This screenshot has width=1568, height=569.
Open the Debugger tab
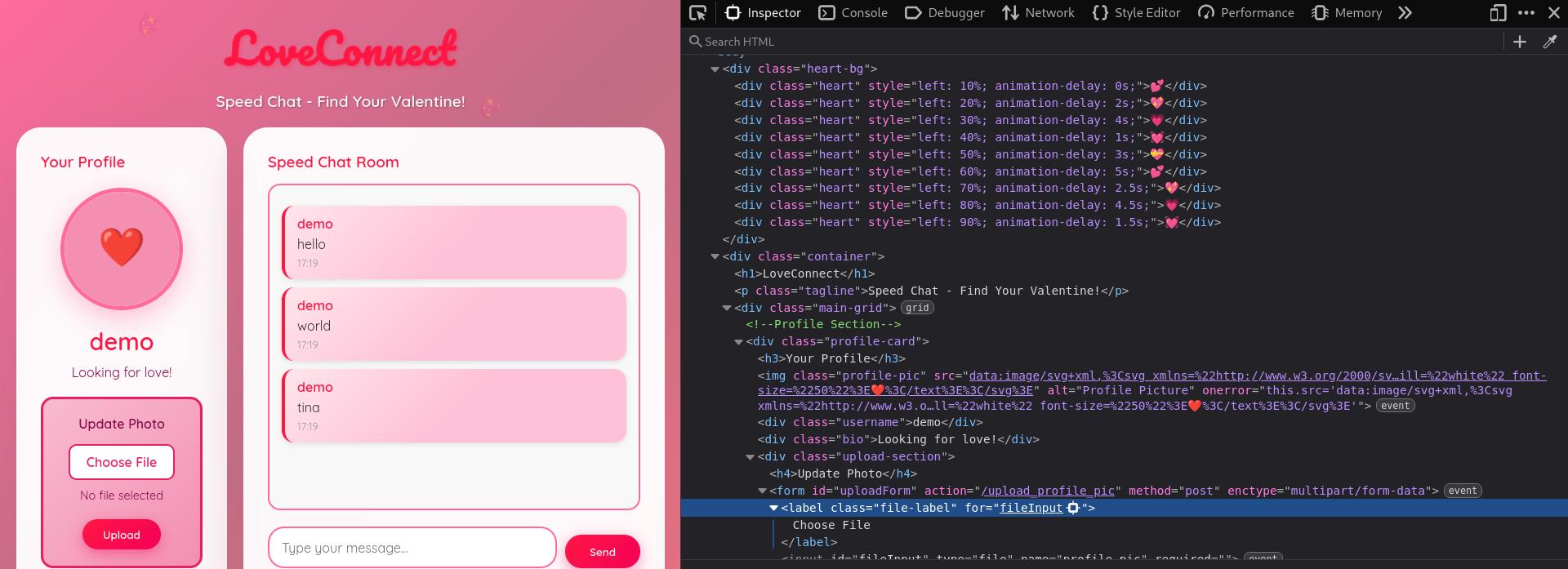pyautogui.click(x=945, y=13)
